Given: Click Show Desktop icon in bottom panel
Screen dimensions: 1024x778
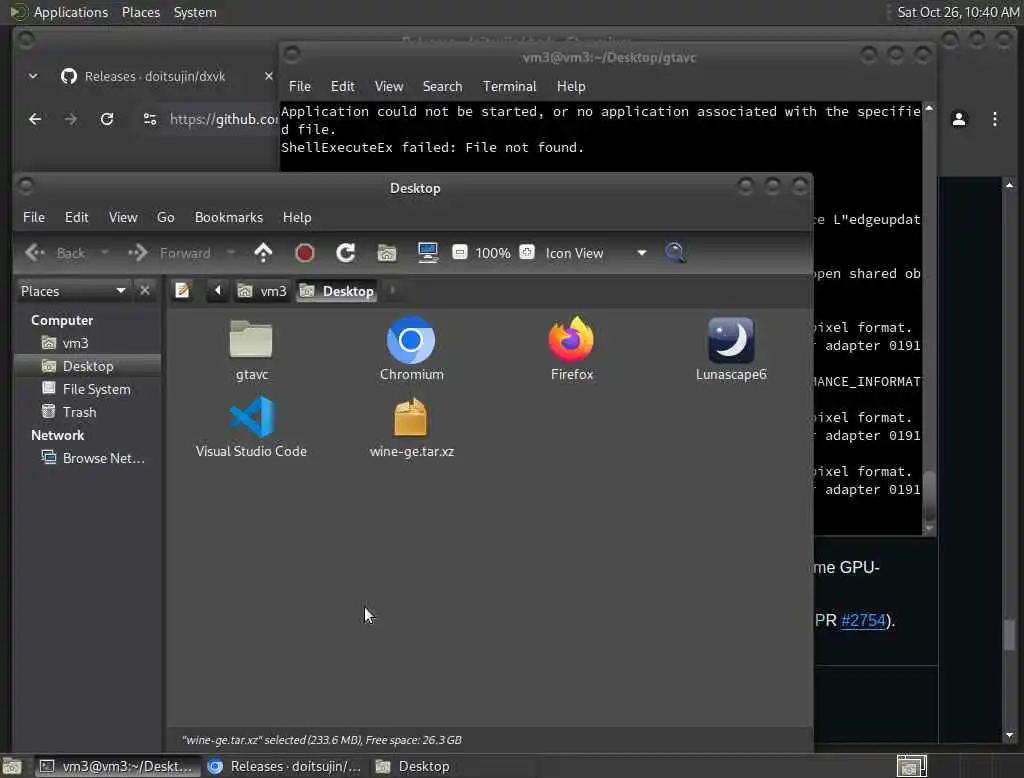Looking at the screenshot, I should point(12,766).
